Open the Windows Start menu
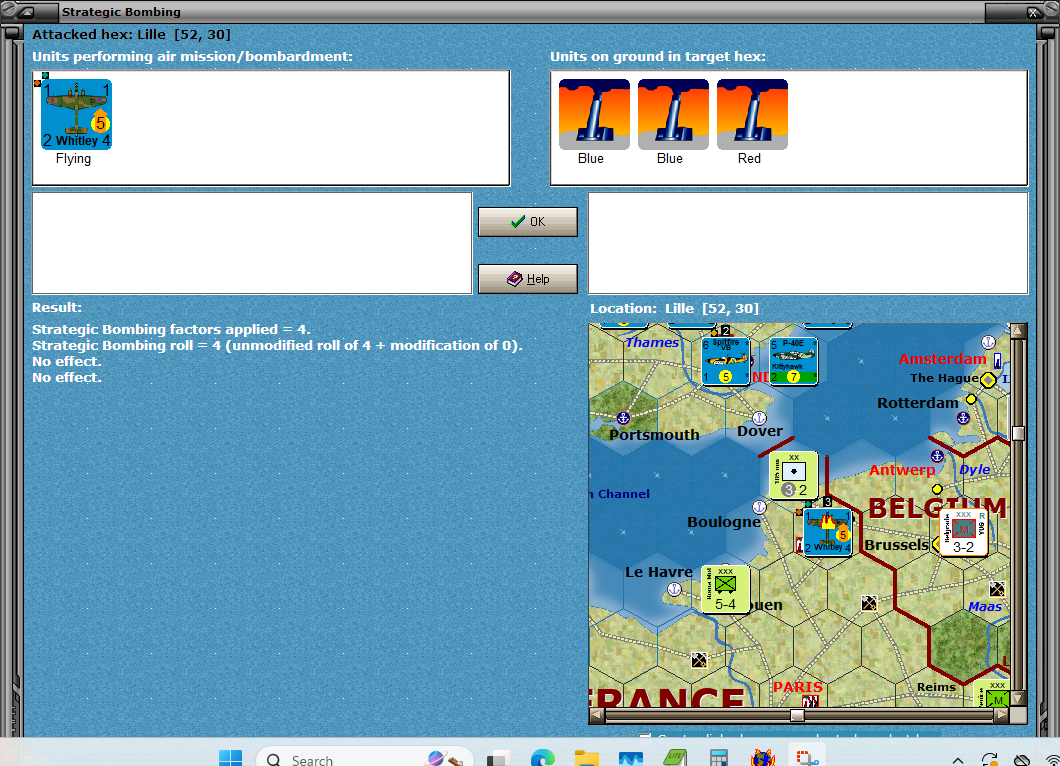This screenshot has width=1060, height=766. click(231, 759)
